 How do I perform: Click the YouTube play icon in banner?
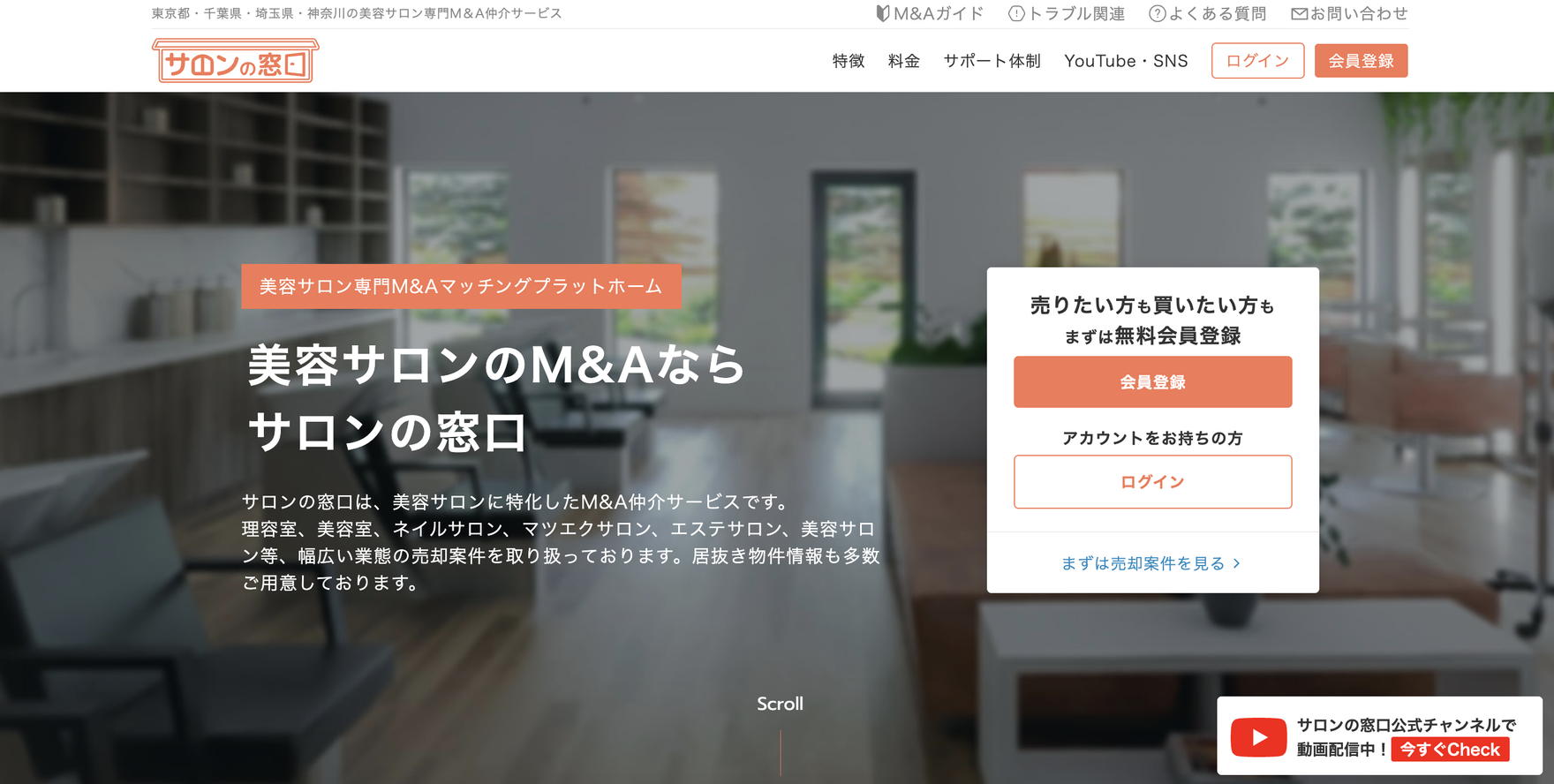tap(1258, 737)
